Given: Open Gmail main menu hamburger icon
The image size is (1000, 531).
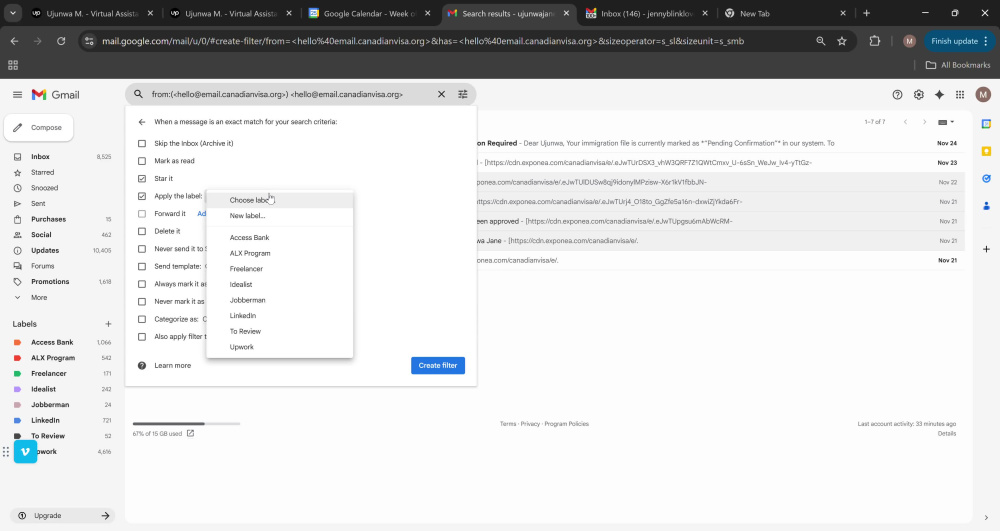Looking at the screenshot, I should [x=17, y=94].
